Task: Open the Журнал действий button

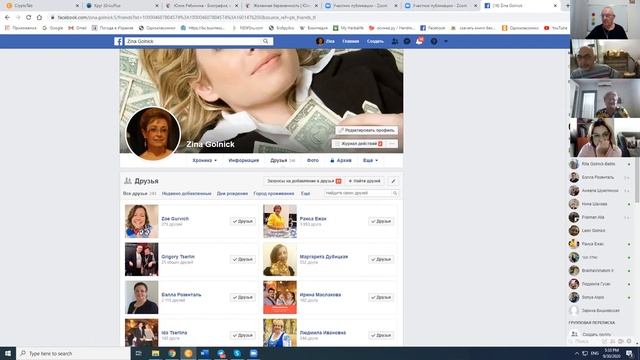Action: tap(358, 144)
